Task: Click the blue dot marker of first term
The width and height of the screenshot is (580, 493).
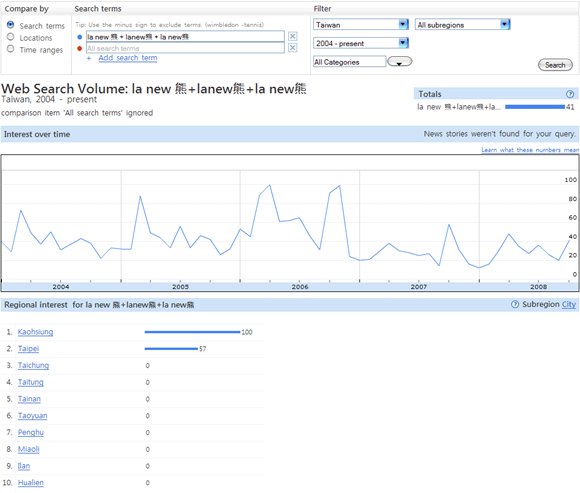Action: tap(80, 37)
